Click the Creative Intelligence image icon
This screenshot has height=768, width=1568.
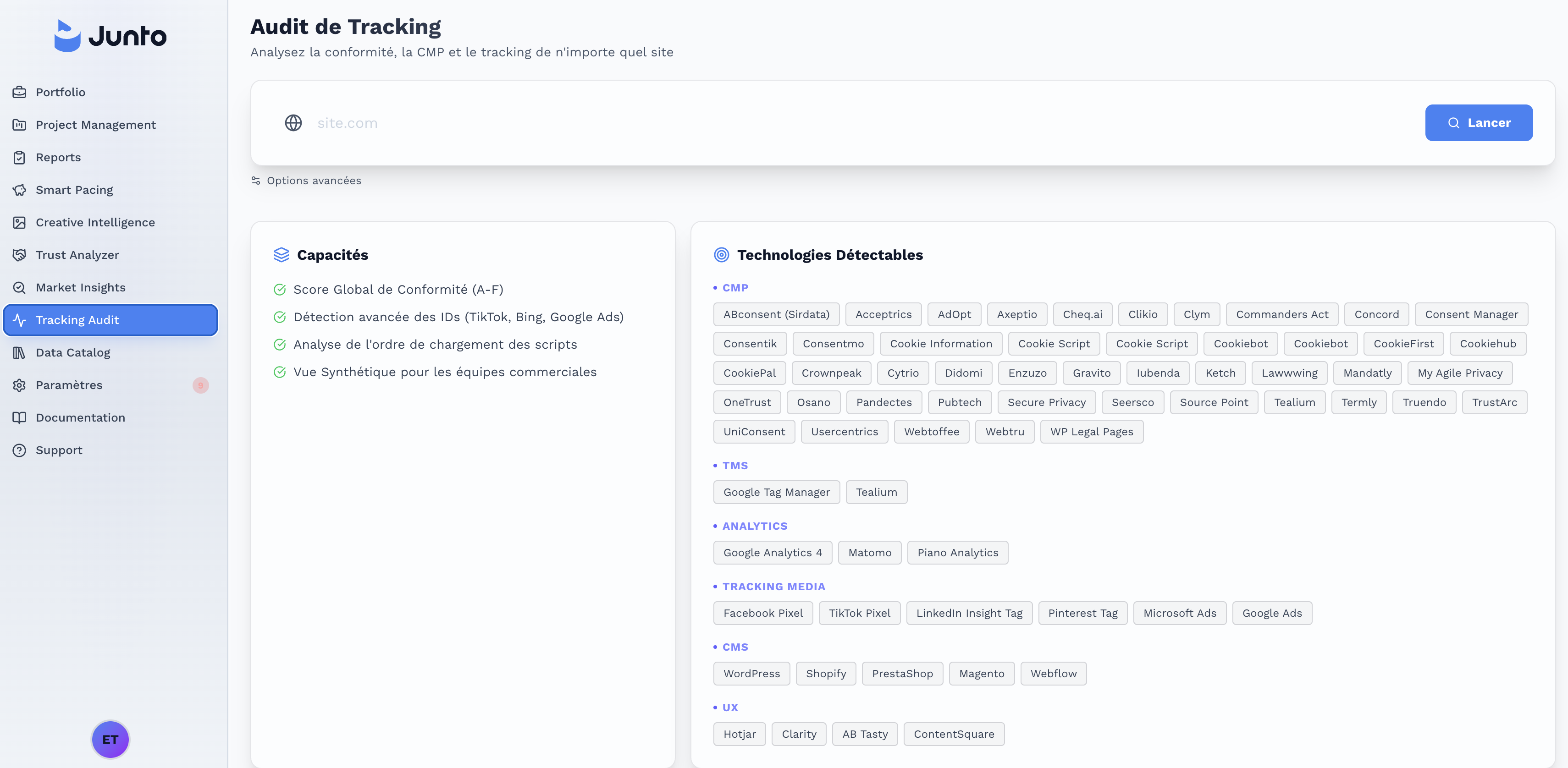[x=19, y=222]
